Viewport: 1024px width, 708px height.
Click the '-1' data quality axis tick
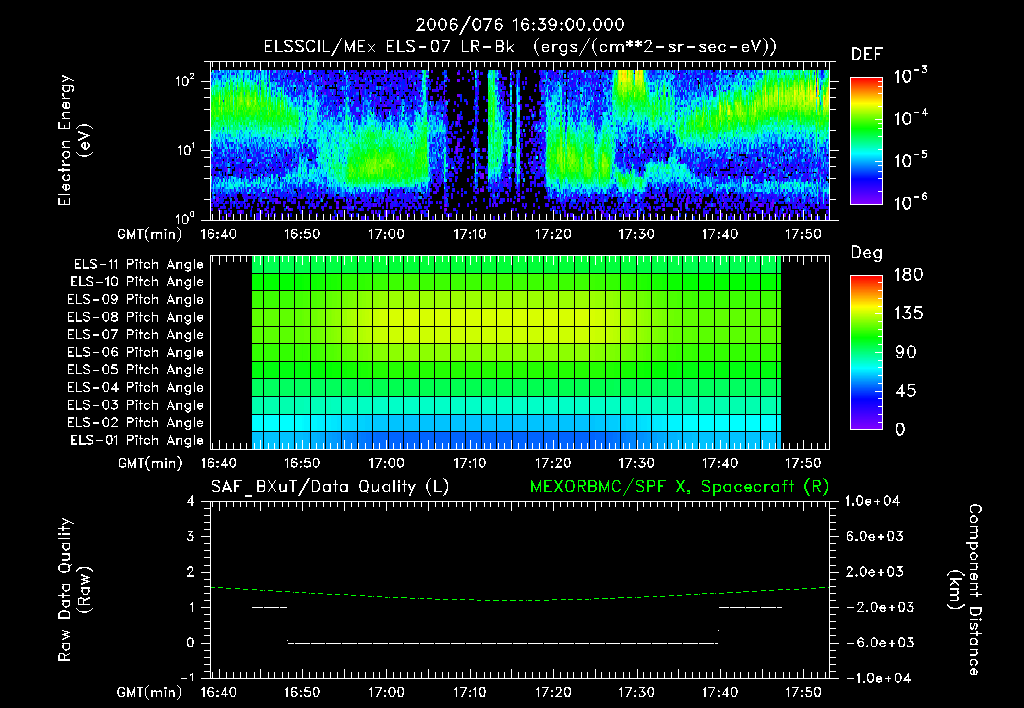[187, 677]
